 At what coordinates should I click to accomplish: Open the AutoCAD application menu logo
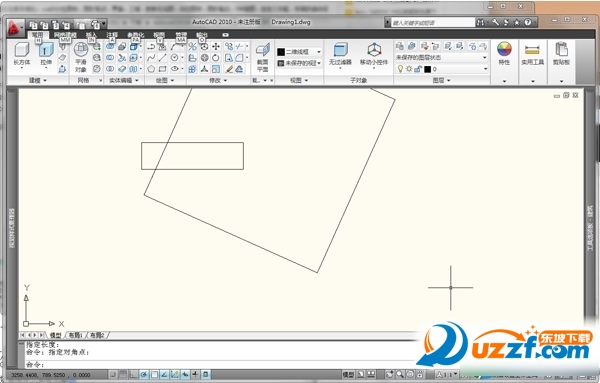pyautogui.click(x=14, y=27)
